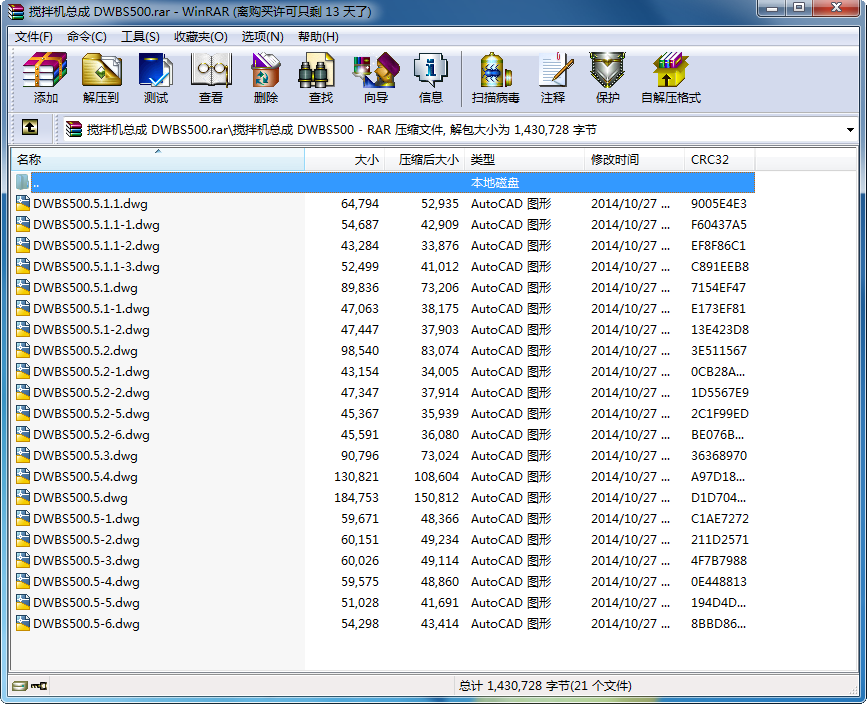The width and height of the screenshot is (867, 704).
Task: Run the Test (测试) archive tool
Action: click(x=156, y=78)
